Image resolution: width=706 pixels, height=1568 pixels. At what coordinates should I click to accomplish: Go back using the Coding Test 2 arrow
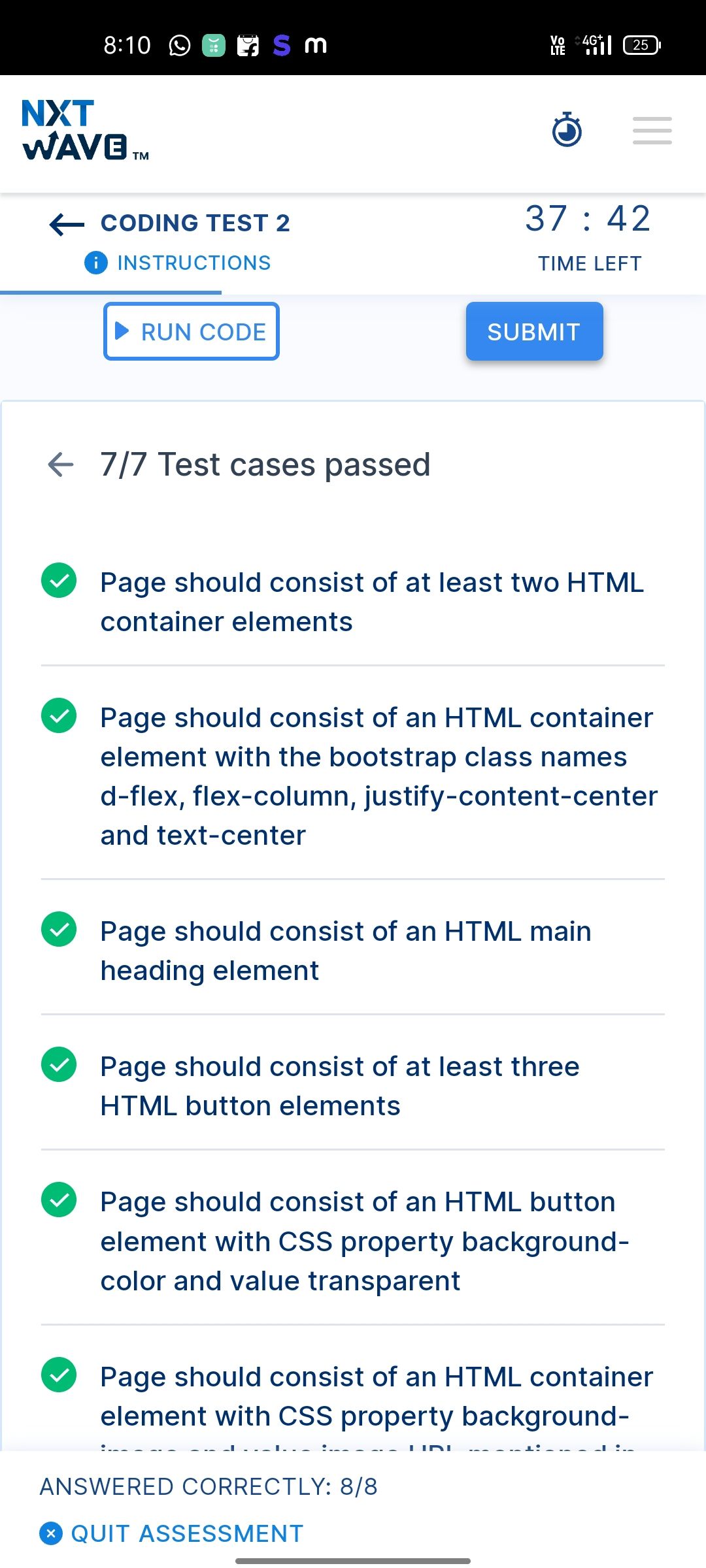click(67, 224)
